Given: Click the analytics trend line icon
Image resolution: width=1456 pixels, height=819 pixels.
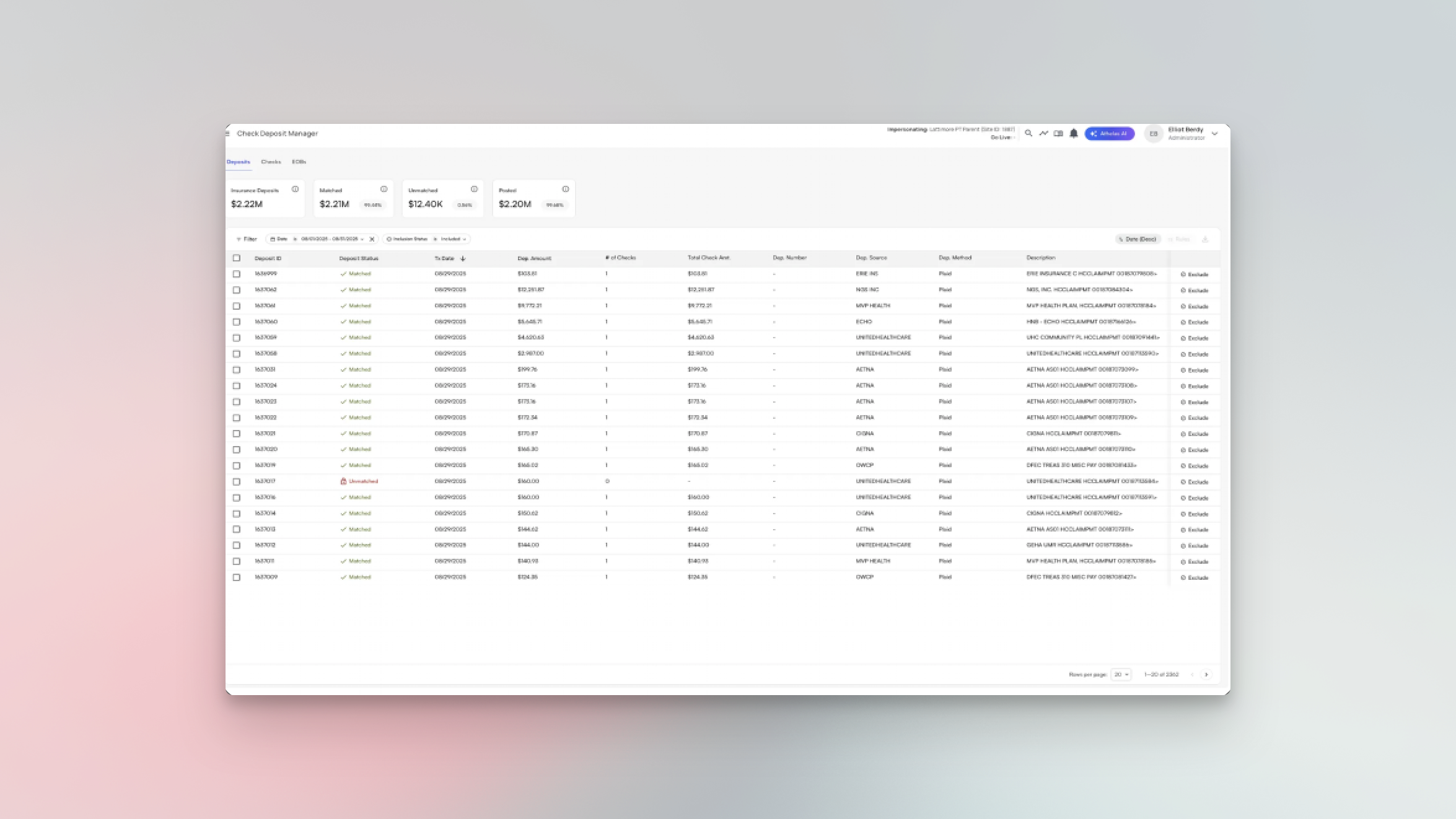Looking at the screenshot, I should pos(1043,133).
